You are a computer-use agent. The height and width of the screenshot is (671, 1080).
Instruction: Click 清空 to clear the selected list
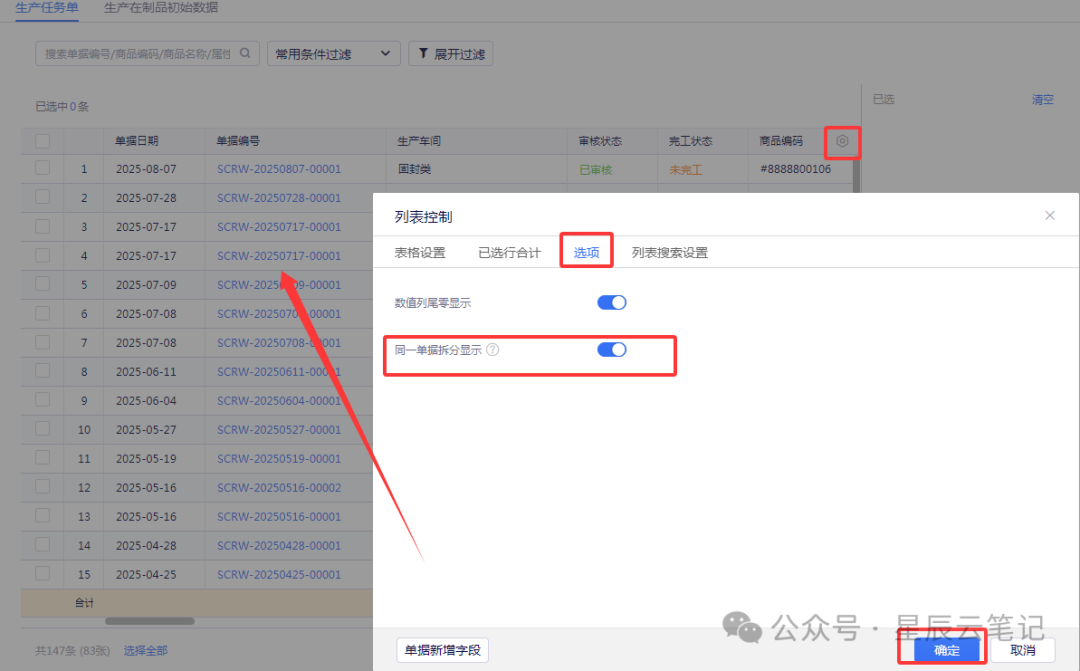[1042, 100]
